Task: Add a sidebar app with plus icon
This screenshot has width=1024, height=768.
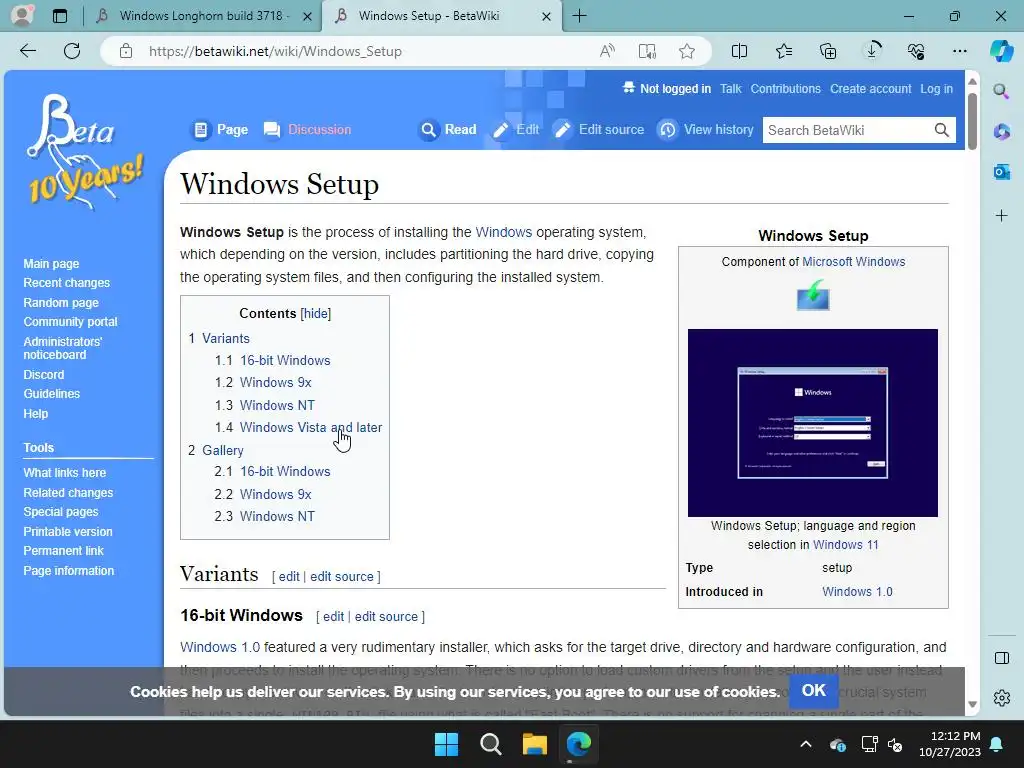Action: [x=1001, y=216]
